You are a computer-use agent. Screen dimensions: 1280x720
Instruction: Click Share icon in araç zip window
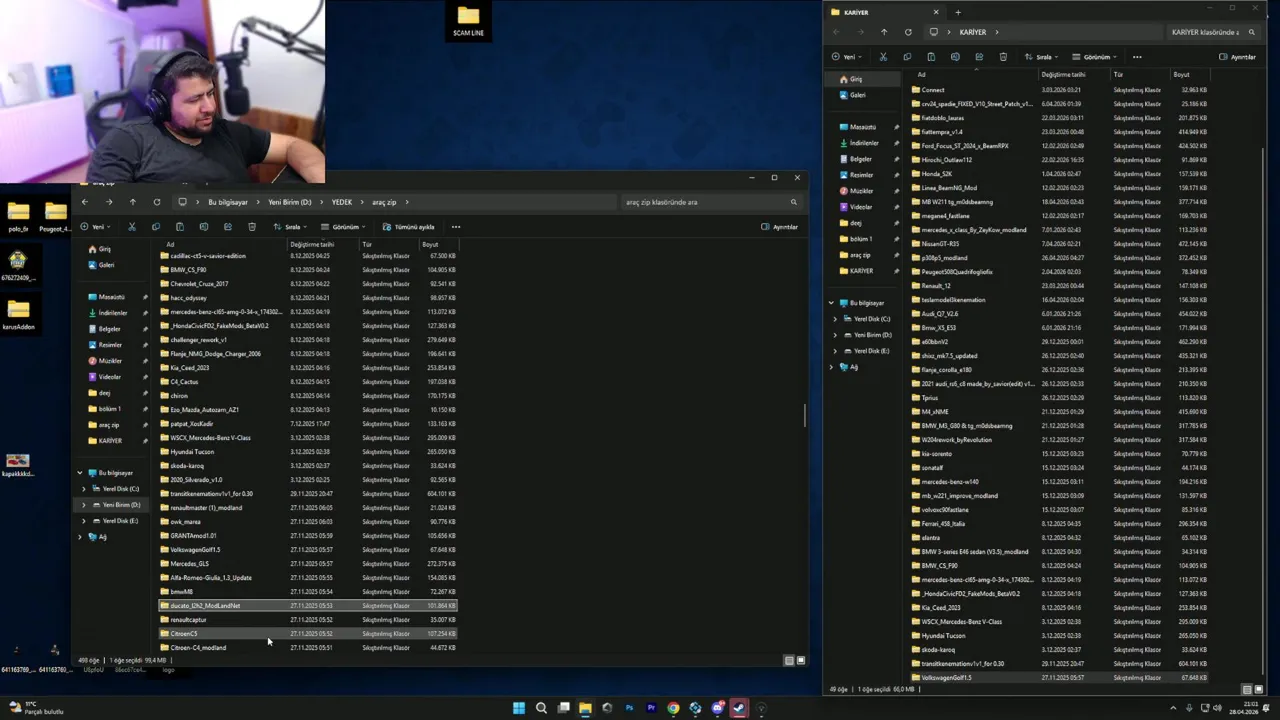pos(227,227)
